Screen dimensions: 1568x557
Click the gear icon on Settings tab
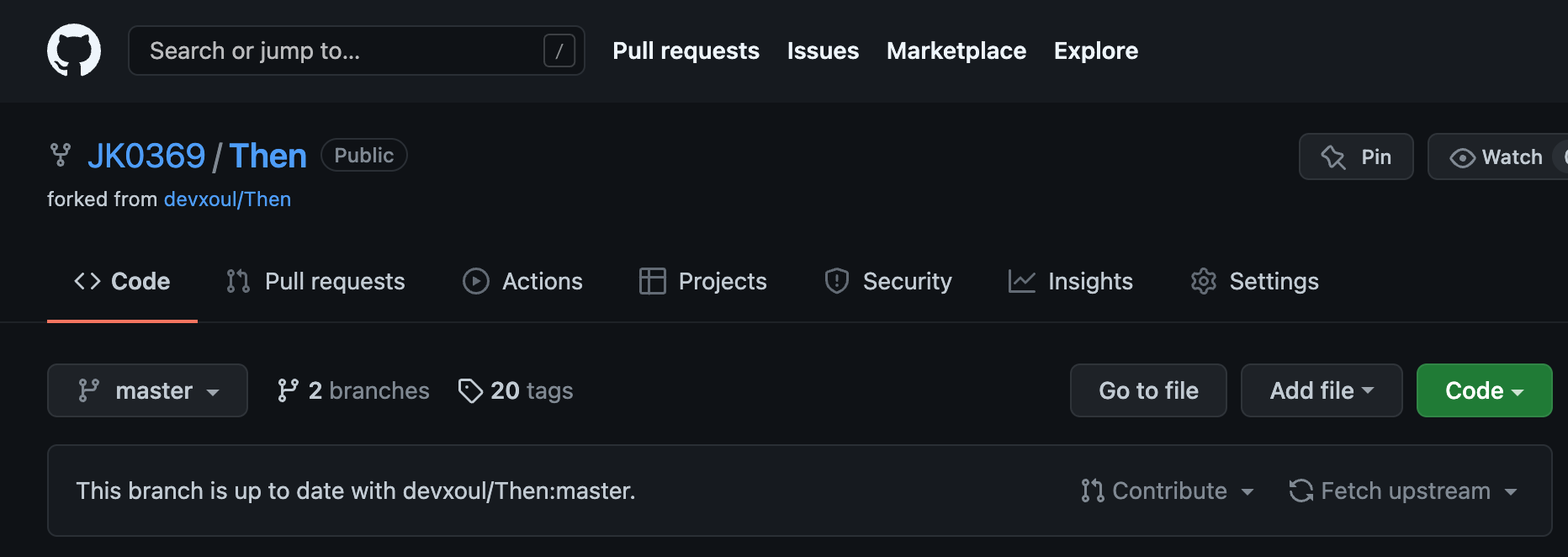[x=1204, y=281]
